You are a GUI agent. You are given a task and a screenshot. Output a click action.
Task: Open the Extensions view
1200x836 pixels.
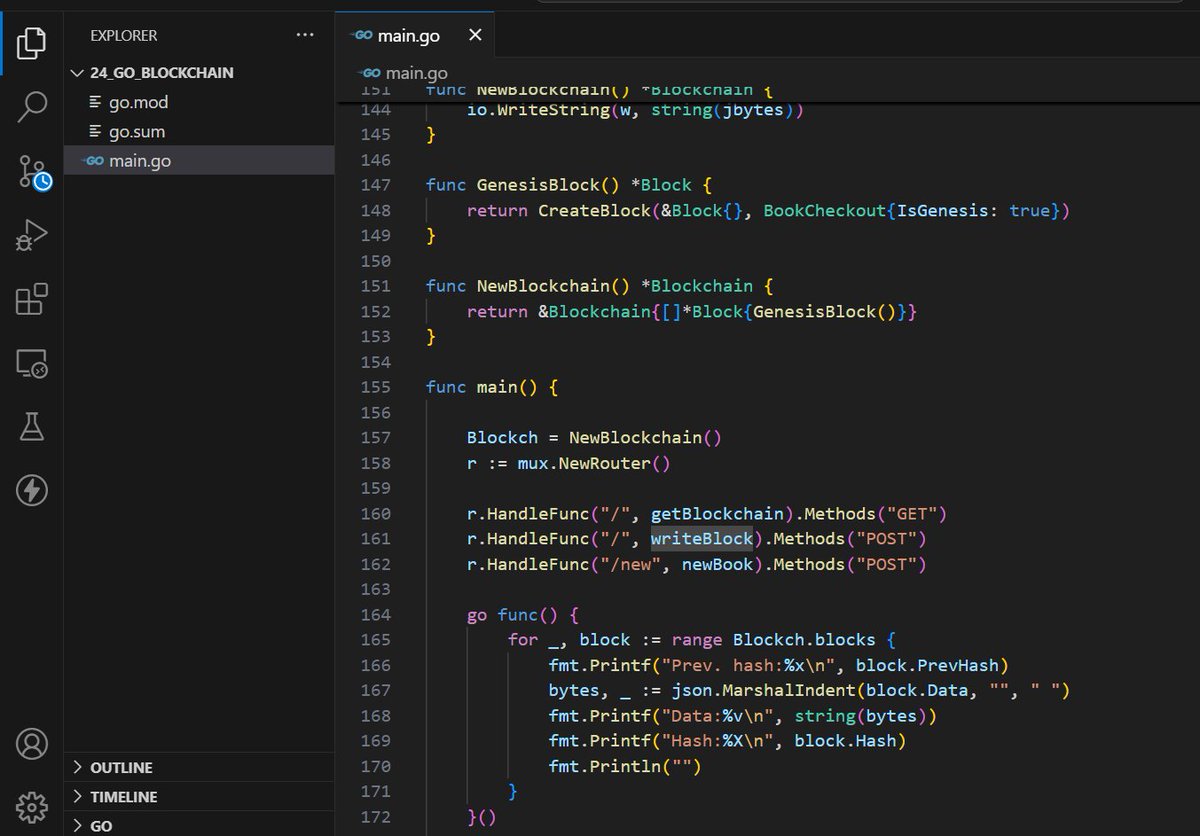(x=32, y=299)
